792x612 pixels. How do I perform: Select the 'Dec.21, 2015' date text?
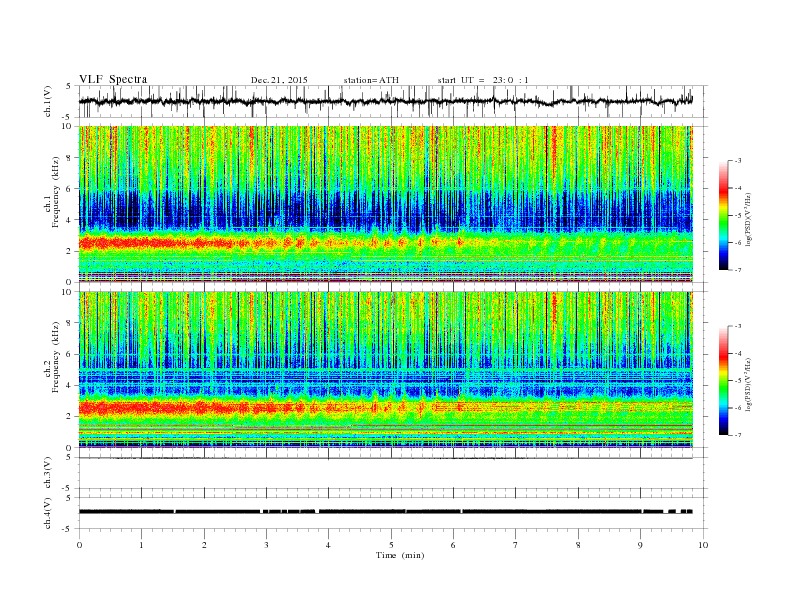click(279, 80)
